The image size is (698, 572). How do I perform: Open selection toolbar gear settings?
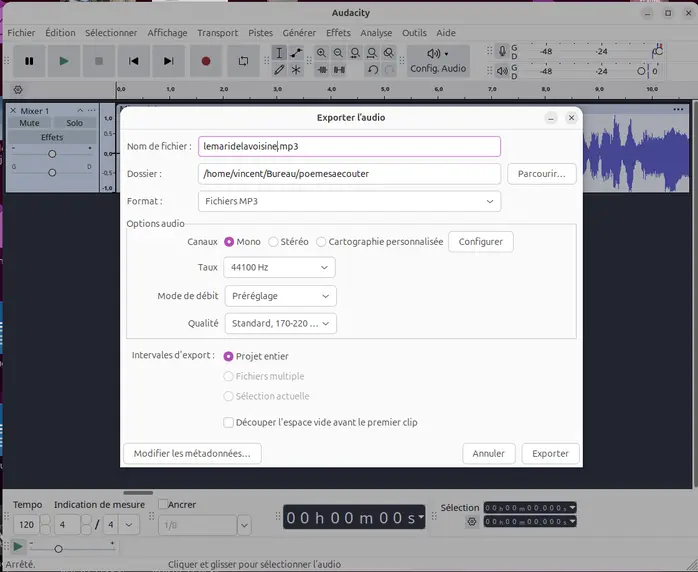(472, 521)
